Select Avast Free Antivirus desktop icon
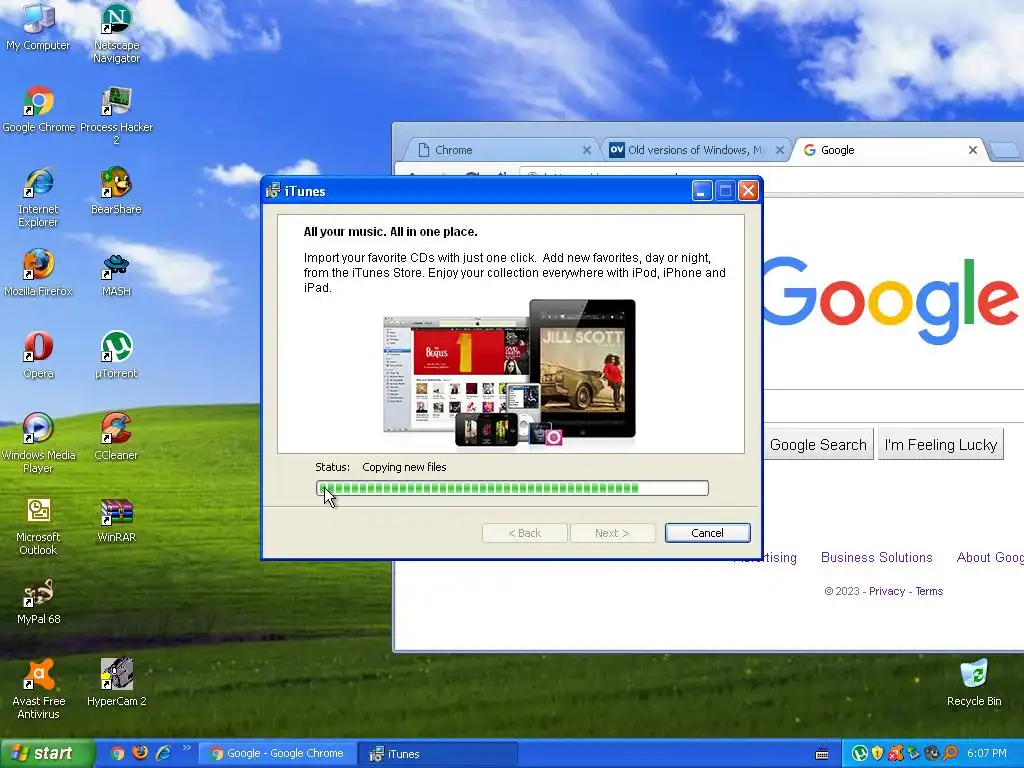The image size is (1024, 768). click(39, 689)
